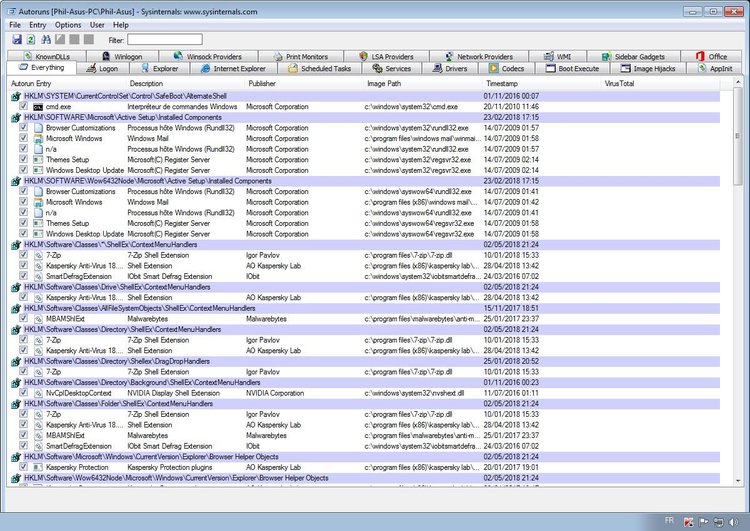Viewport: 750px width, 531px height.
Task: Sort by the Publisher column header
Action: [305, 84]
